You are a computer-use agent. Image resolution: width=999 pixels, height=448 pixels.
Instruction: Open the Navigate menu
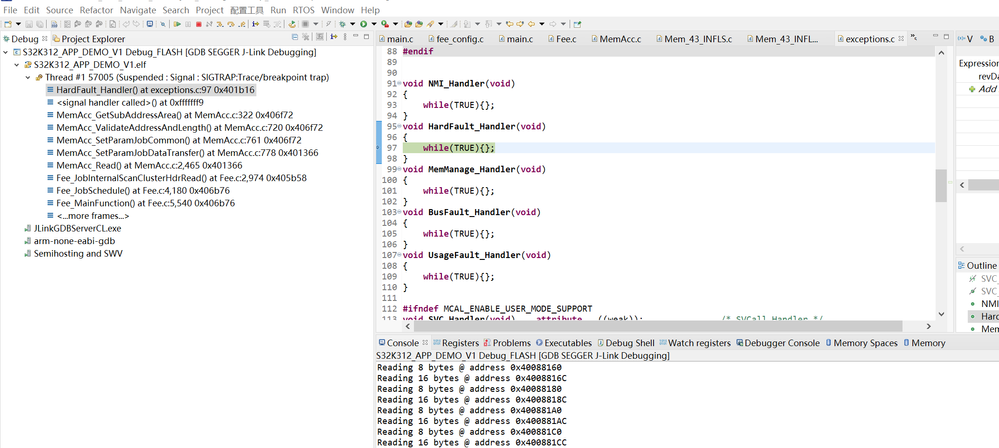point(138,10)
